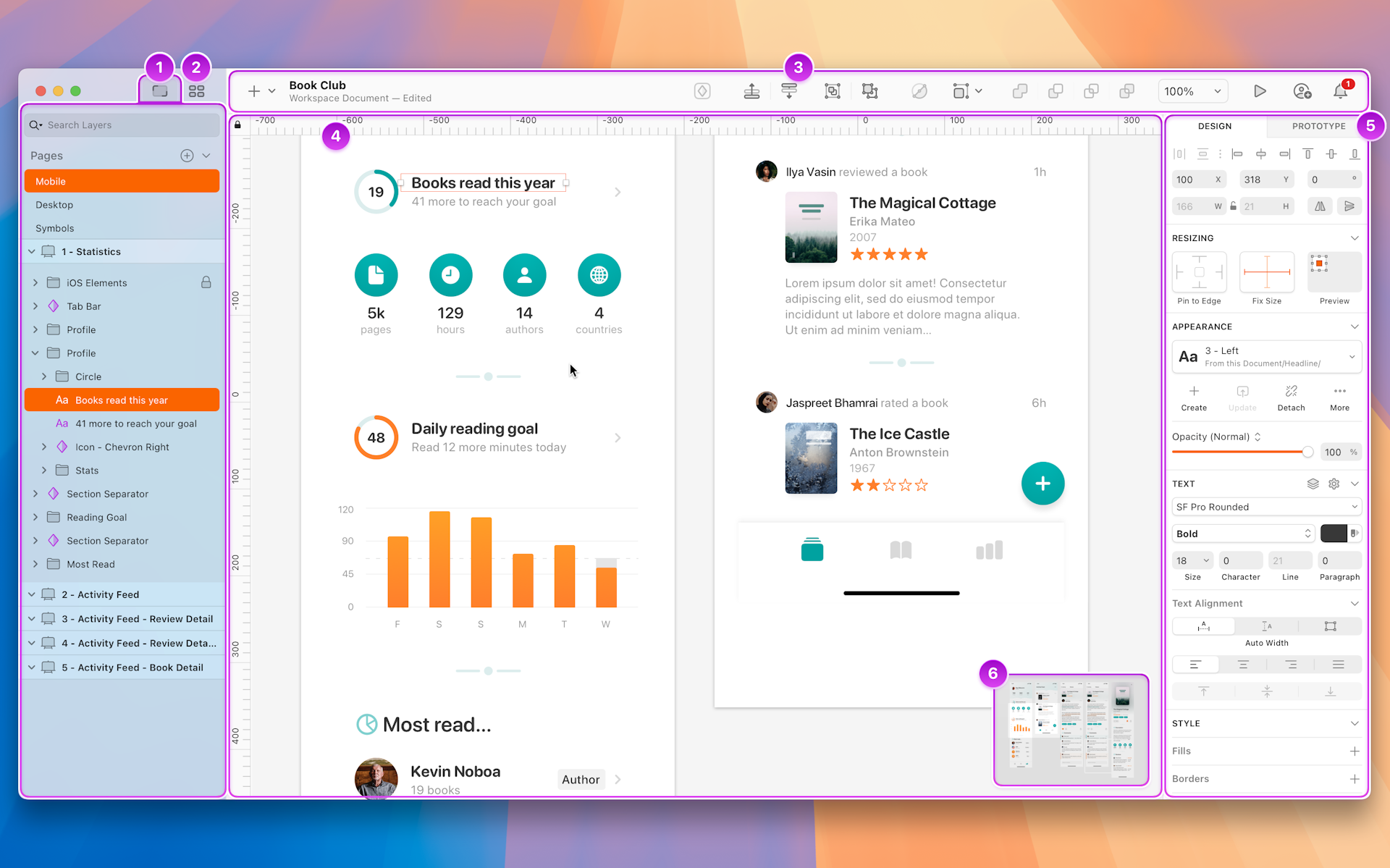This screenshot has height=868, width=1390.
Task: Open the zoom level 100% dropdown
Action: coord(1192,91)
